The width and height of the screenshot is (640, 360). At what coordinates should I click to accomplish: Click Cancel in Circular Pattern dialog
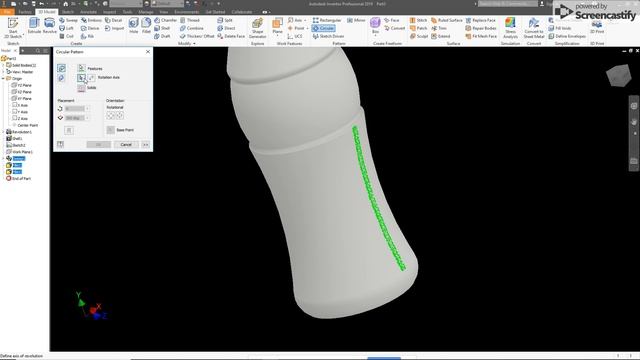pos(126,144)
